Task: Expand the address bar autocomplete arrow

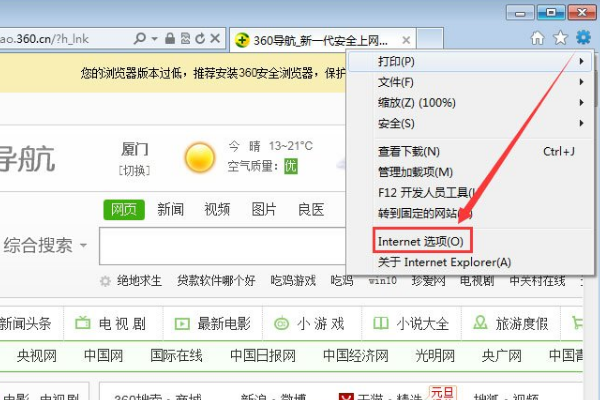Action: pos(155,38)
